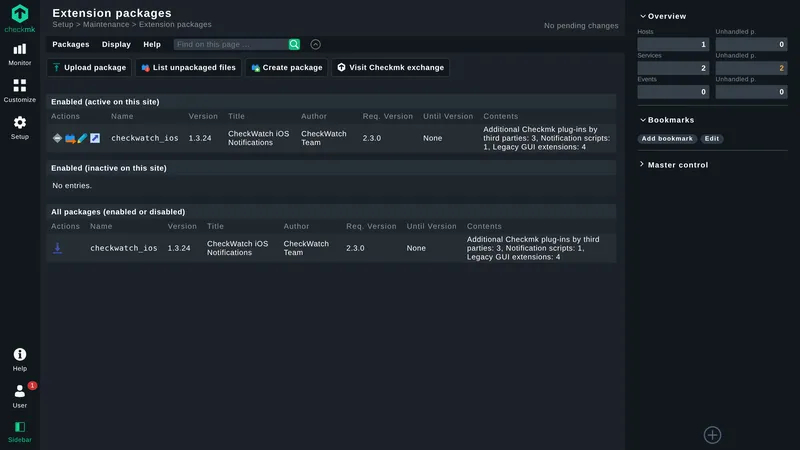Open the Display menu
Viewport: 800px width, 450px height.
(x=116, y=44)
